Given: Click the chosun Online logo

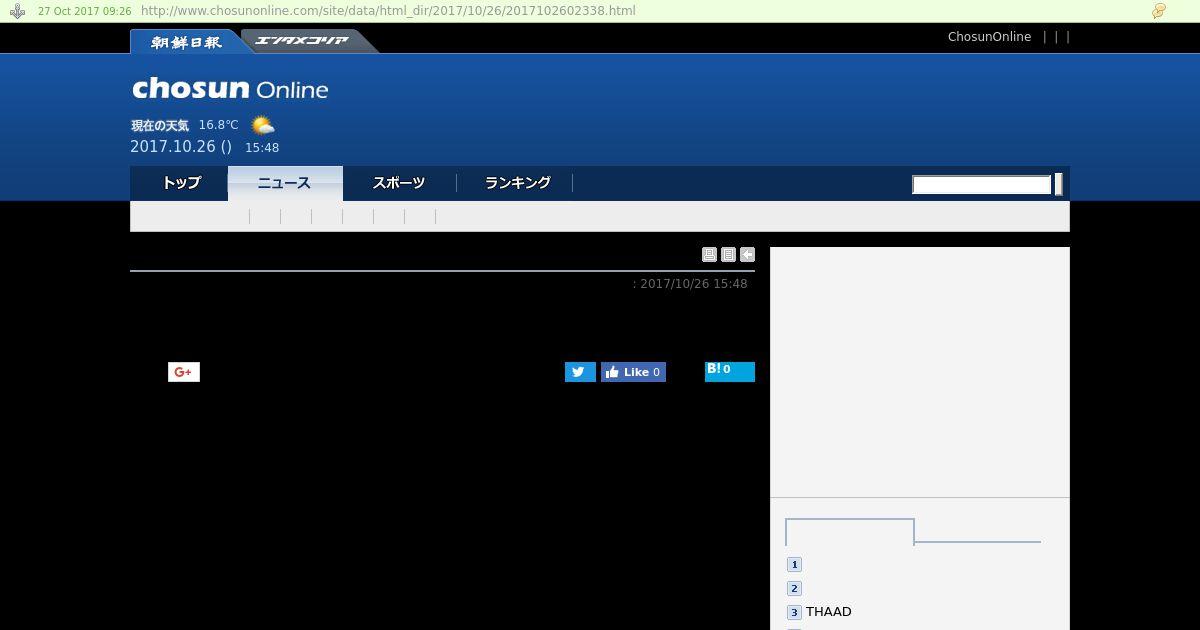Looking at the screenshot, I should [230, 88].
